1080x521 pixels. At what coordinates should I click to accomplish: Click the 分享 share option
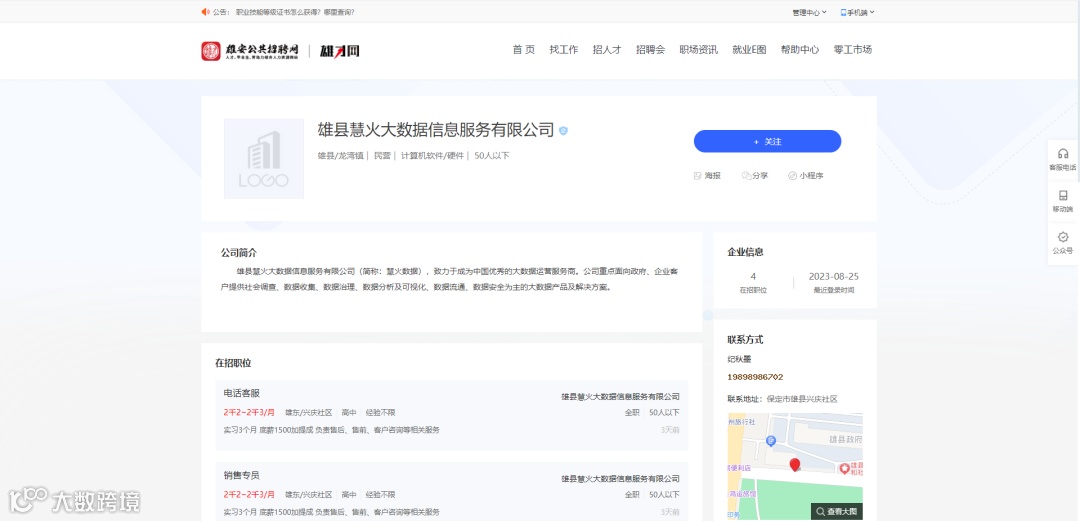755,176
